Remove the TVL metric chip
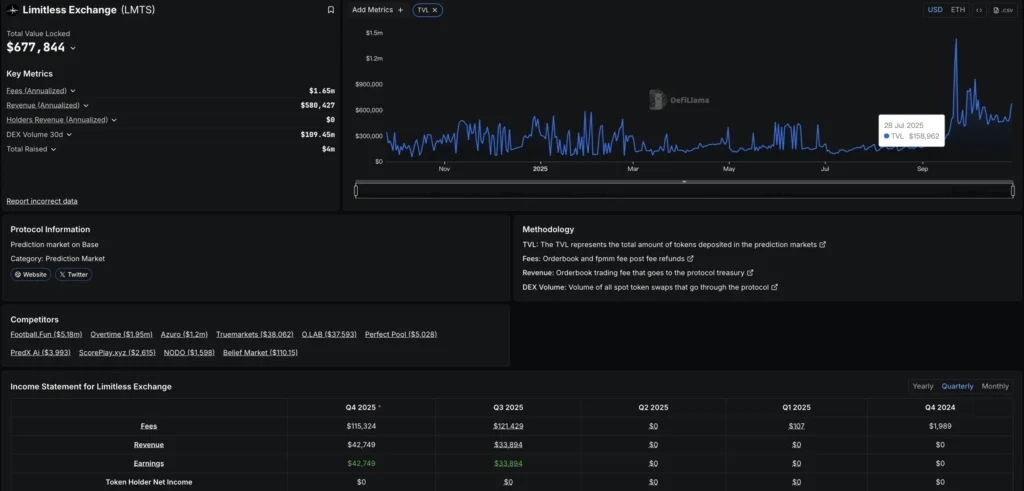The width and height of the screenshot is (1024, 491). point(435,10)
